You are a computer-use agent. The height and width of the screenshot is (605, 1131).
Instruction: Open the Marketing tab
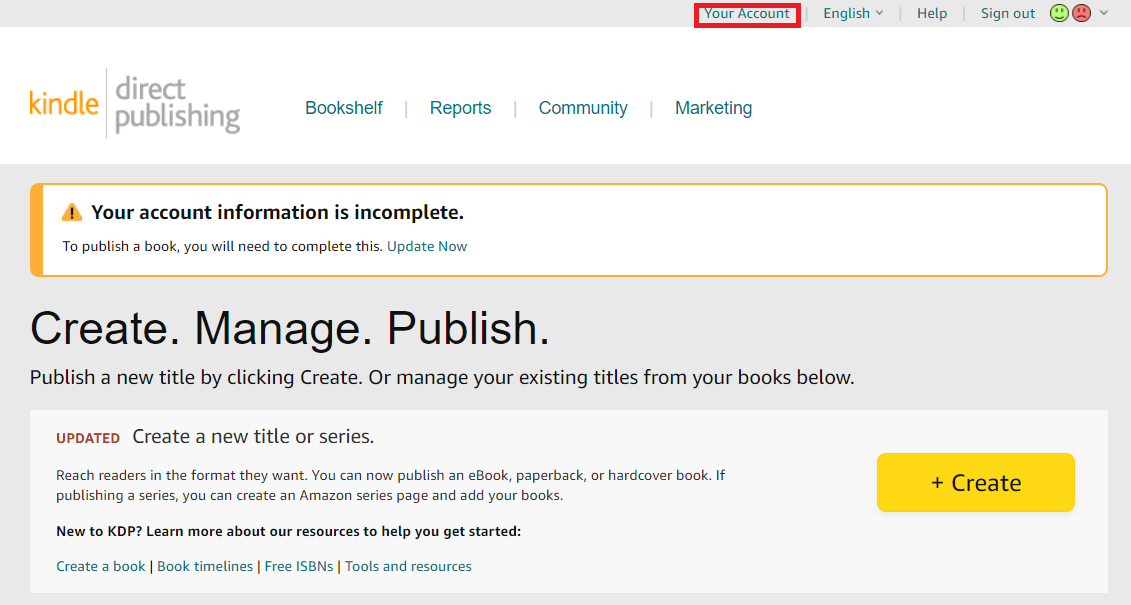pos(713,108)
